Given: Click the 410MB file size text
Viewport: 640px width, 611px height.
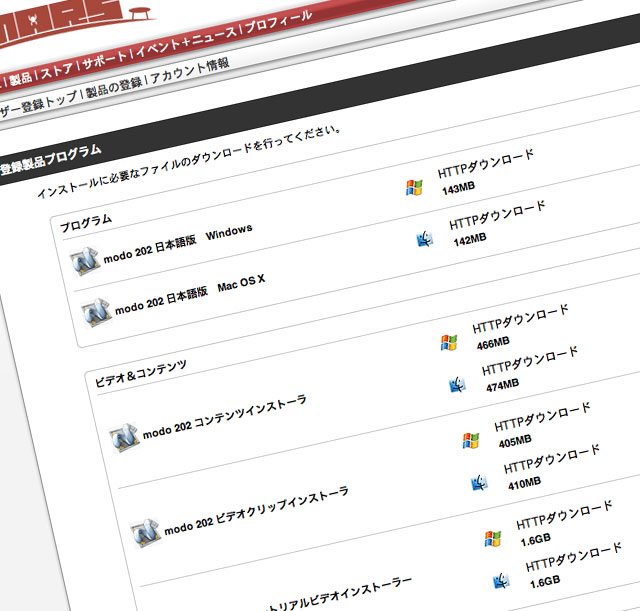Looking at the screenshot, I should click(524, 484).
